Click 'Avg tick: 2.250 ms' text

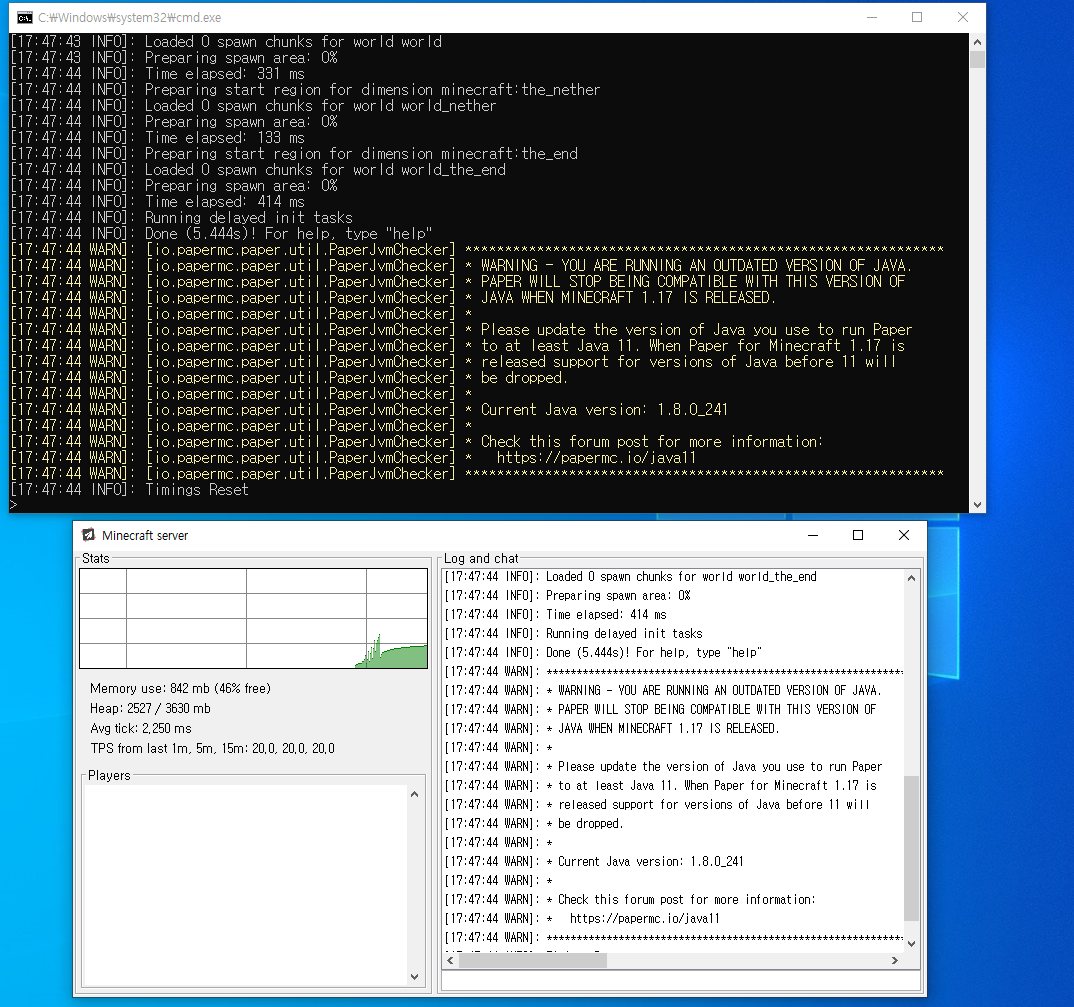pyautogui.click(x=140, y=728)
